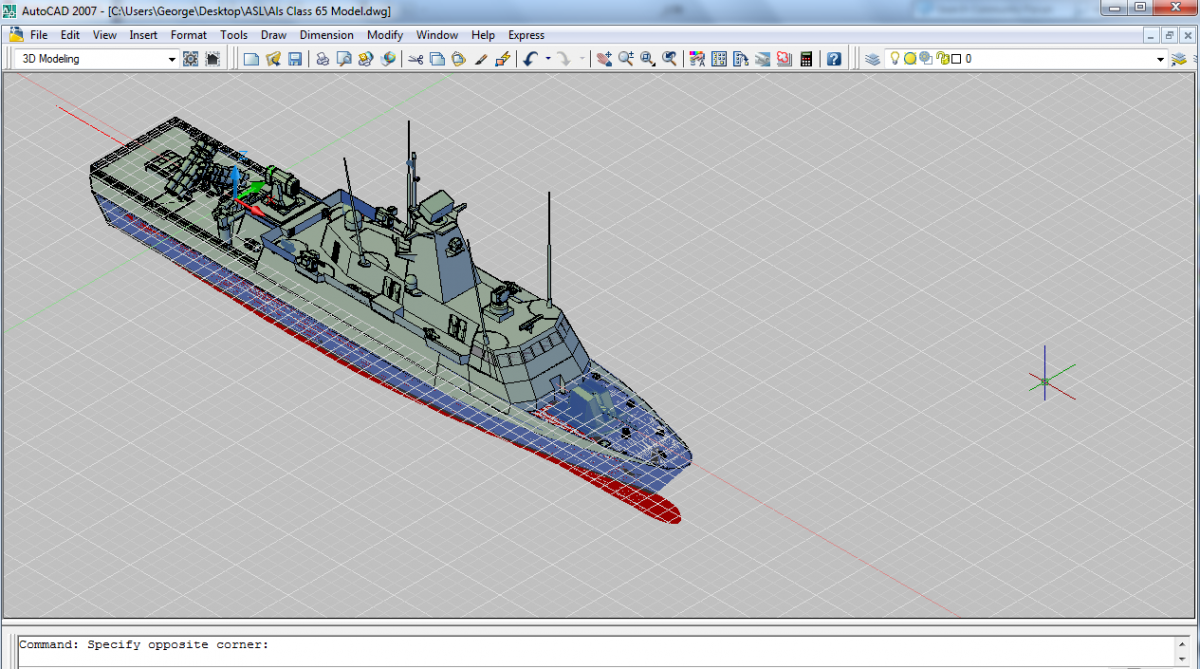Activate the Pan realtime hand tool
Image resolution: width=1200 pixels, height=669 pixels.
[604, 59]
